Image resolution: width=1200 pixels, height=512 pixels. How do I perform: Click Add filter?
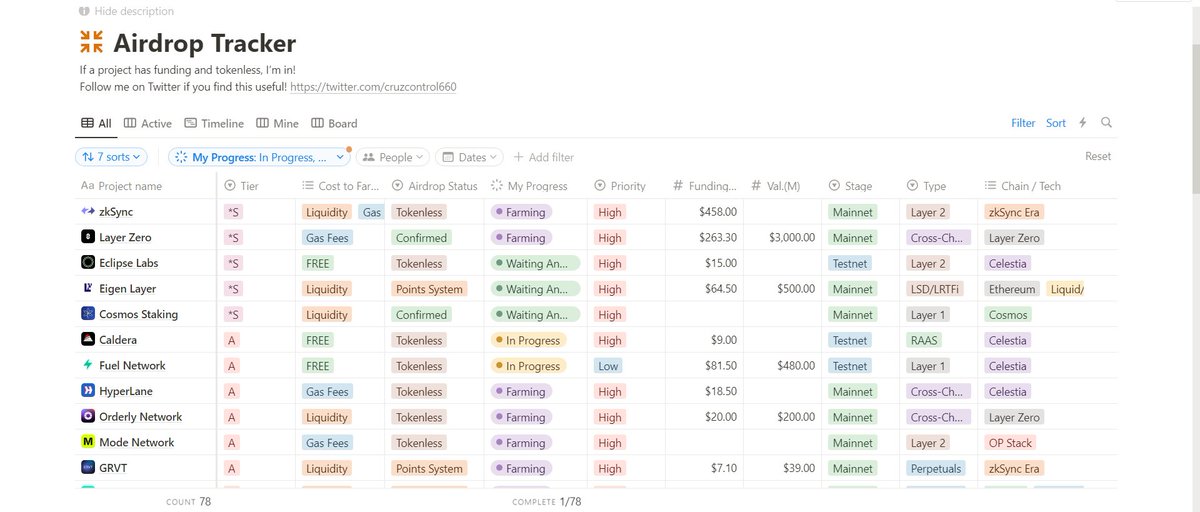(x=543, y=157)
